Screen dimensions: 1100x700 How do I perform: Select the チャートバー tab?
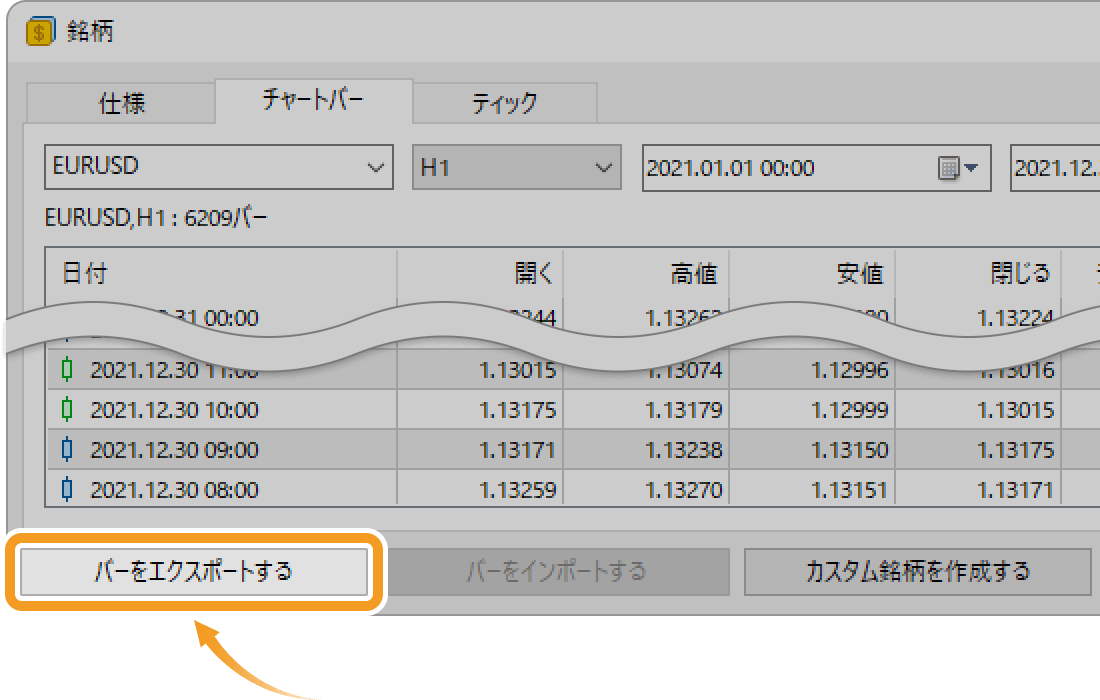(314, 100)
